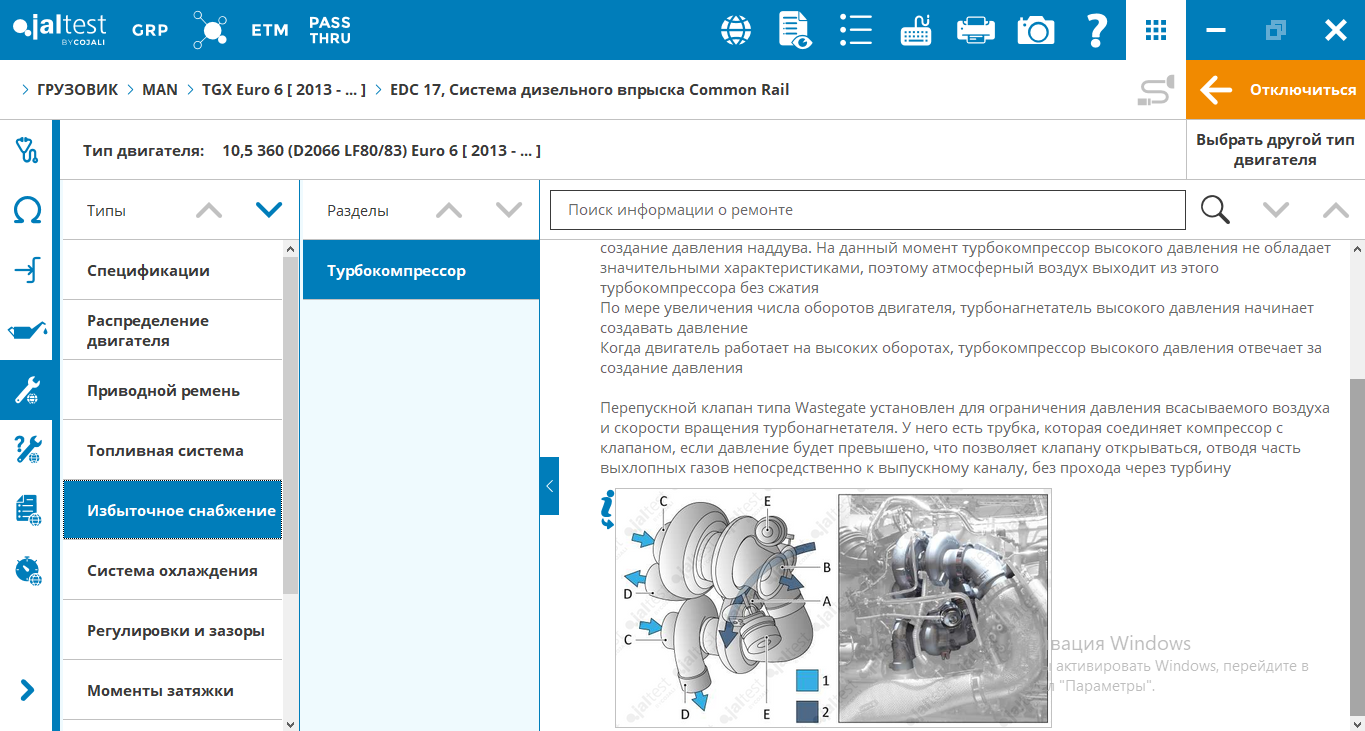Viewport: 1365px width, 731px height.
Task: Open the checklist icon in top bar
Action: 856,30
